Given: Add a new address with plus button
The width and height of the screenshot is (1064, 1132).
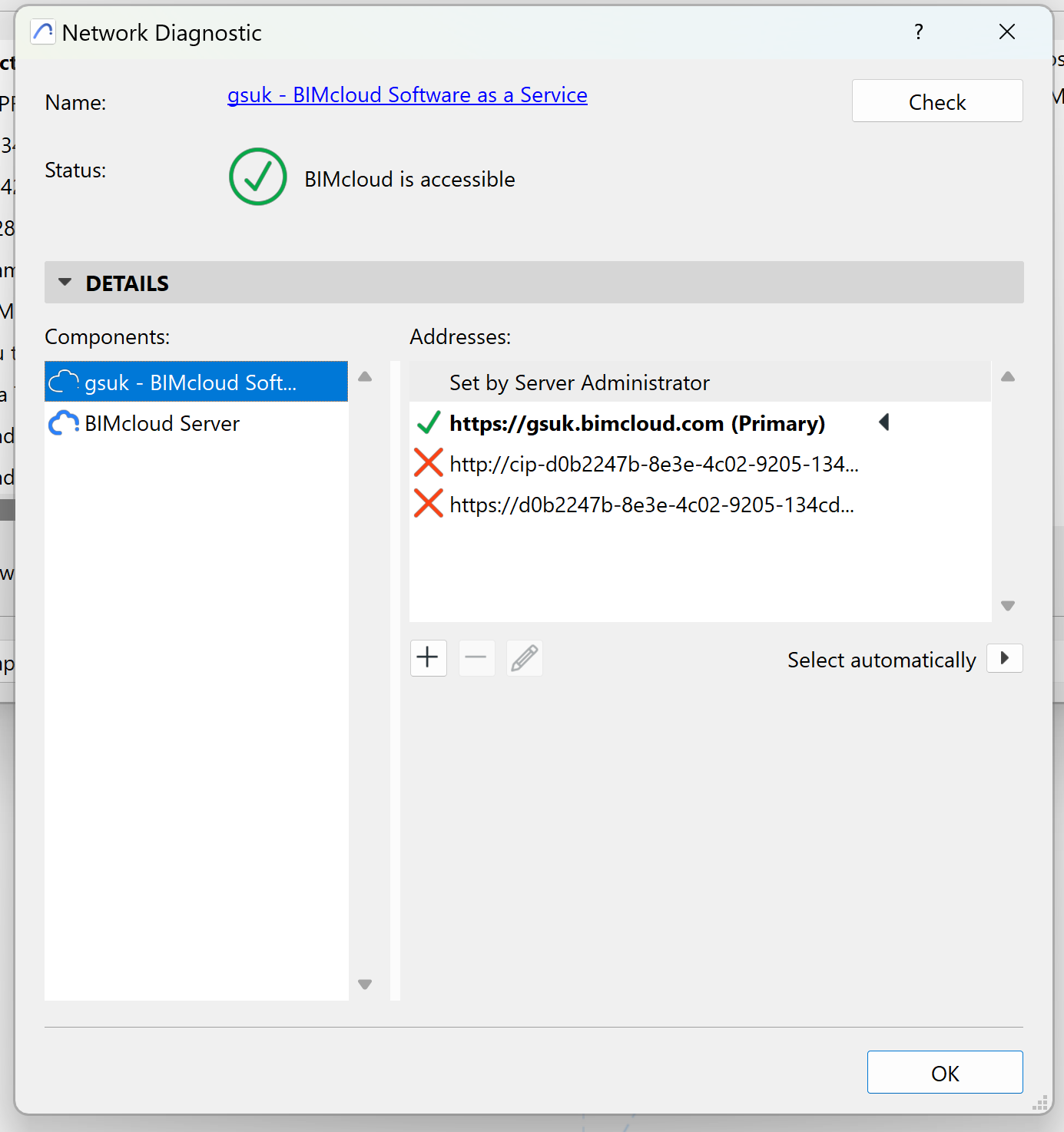Looking at the screenshot, I should (429, 658).
